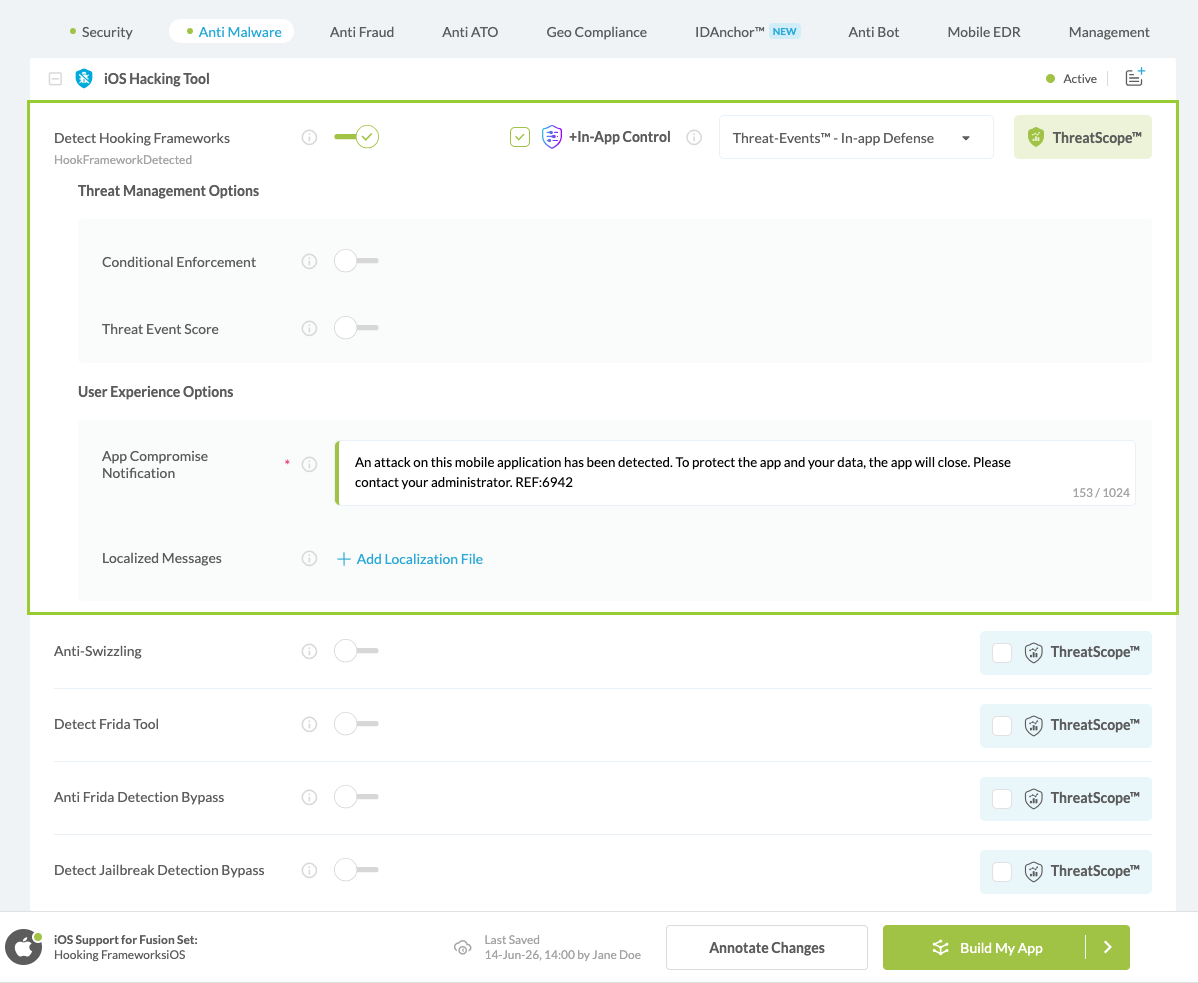Click the HookFrameworkDetected event name
This screenshot has height=983, width=1198.
tap(123, 160)
